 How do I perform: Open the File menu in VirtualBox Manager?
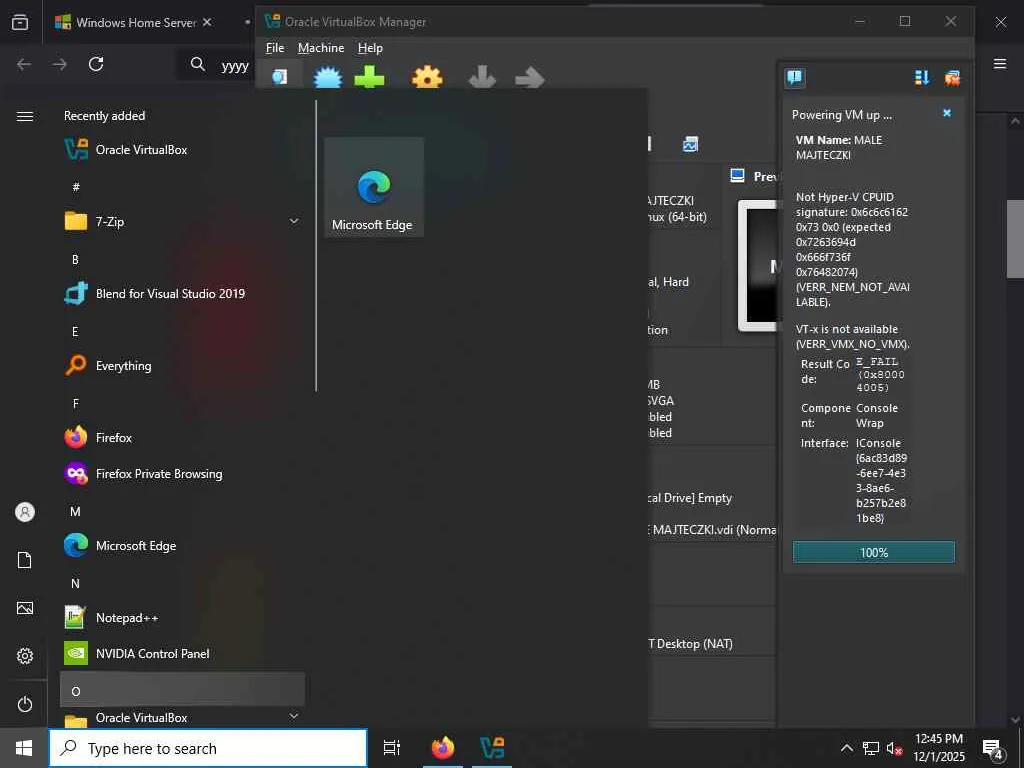coord(275,48)
